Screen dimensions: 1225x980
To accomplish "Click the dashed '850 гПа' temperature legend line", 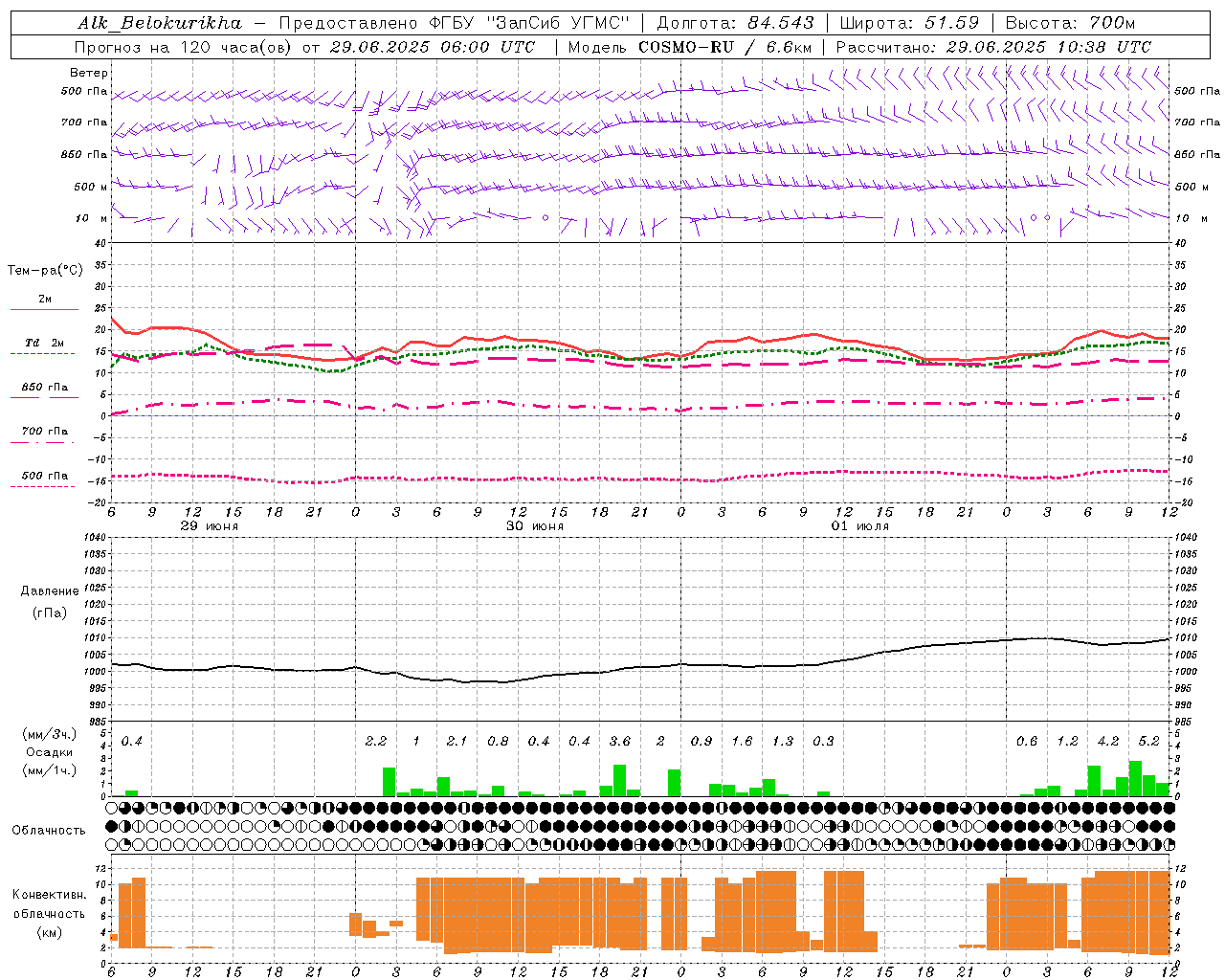I will (44, 397).
